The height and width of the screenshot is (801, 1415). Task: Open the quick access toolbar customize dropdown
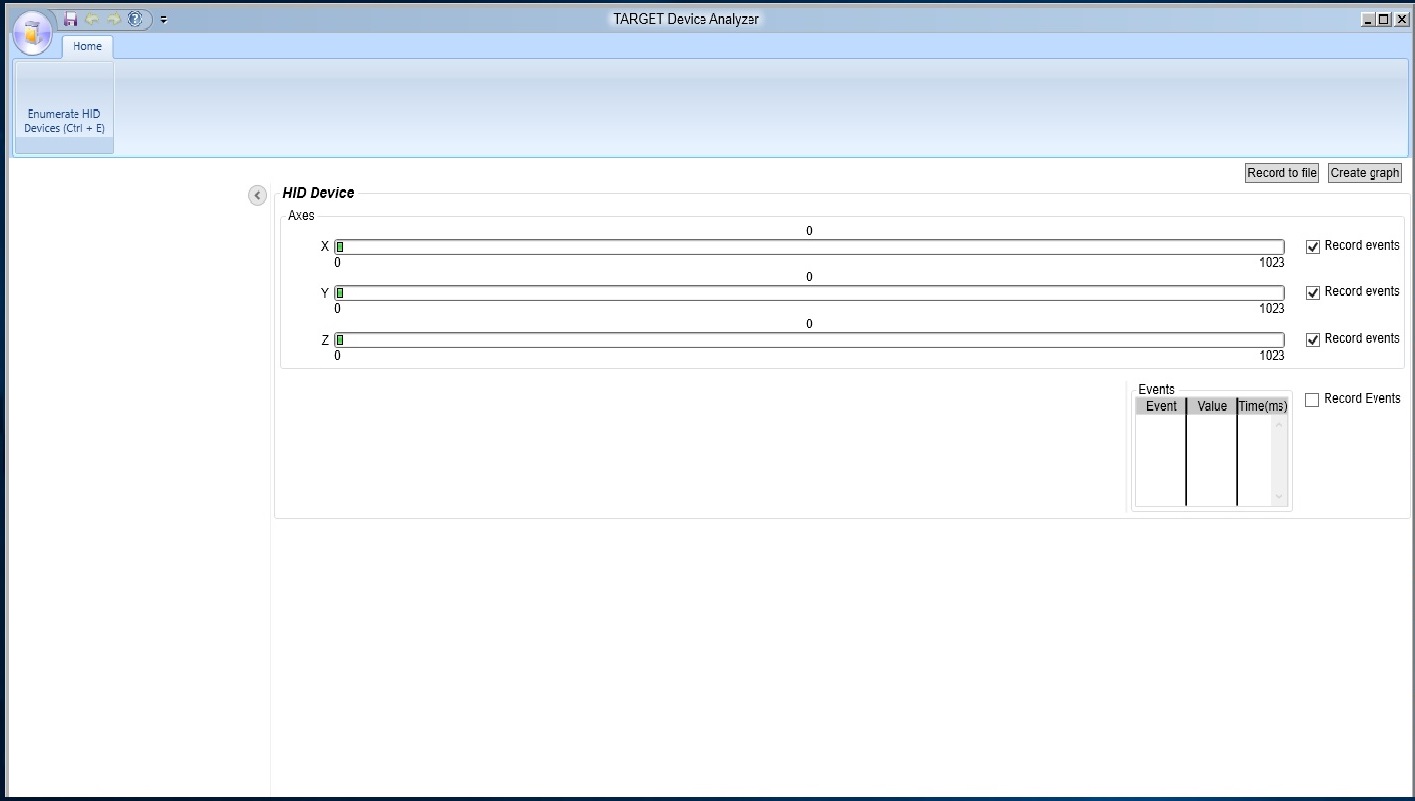coord(164,19)
